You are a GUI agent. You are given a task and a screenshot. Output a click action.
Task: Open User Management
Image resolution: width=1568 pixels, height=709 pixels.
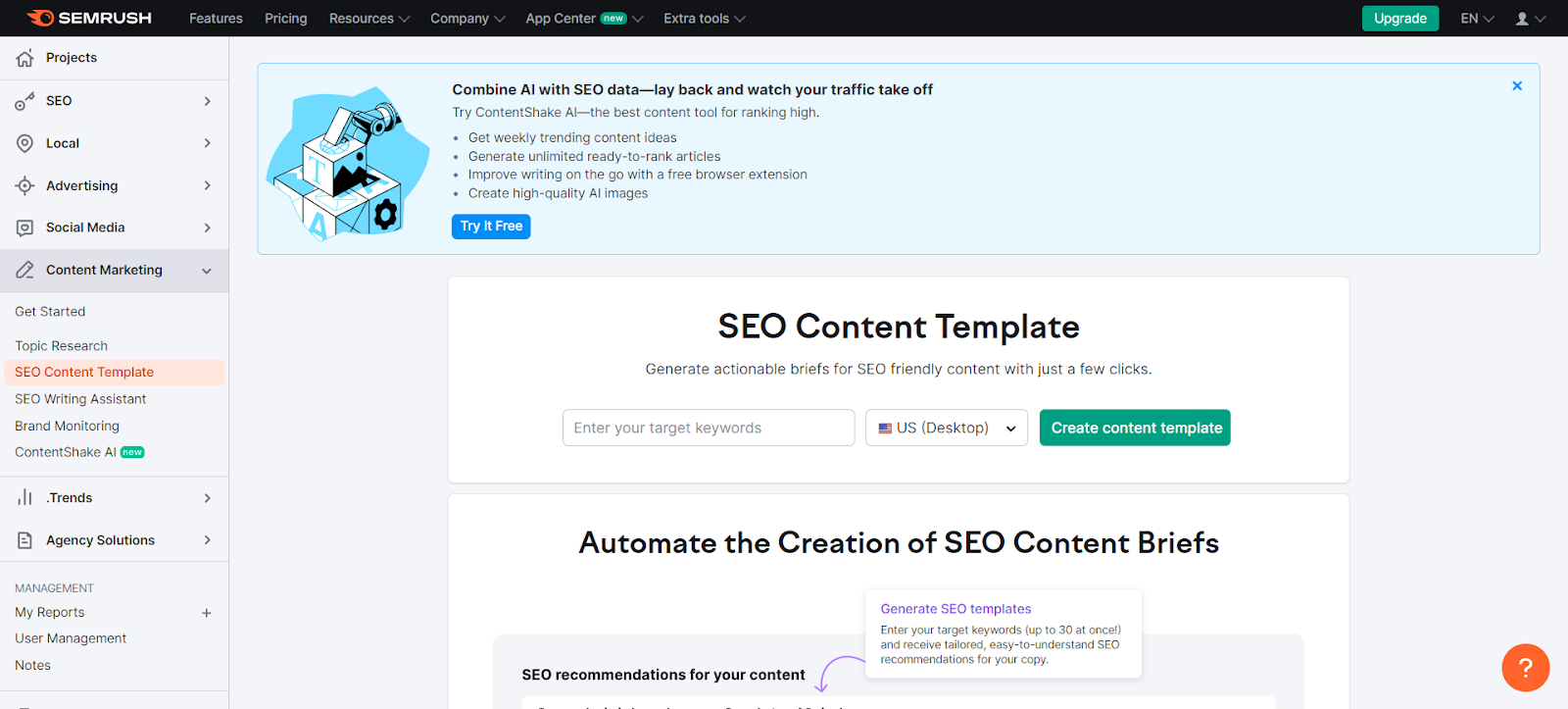tap(71, 638)
